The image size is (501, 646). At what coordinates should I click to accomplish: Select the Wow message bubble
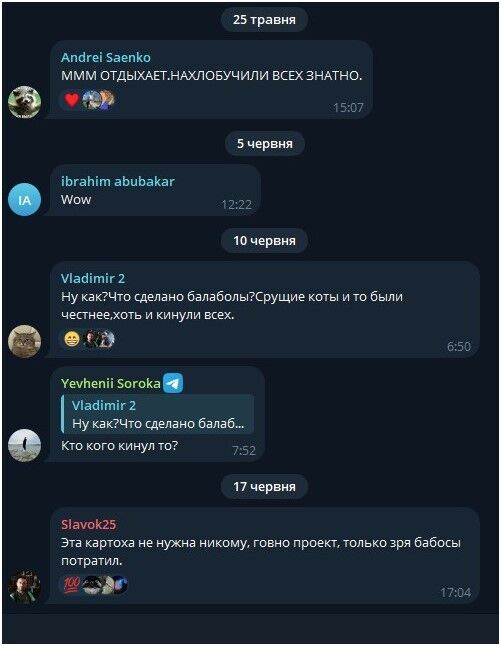click(x=155, y=190)
